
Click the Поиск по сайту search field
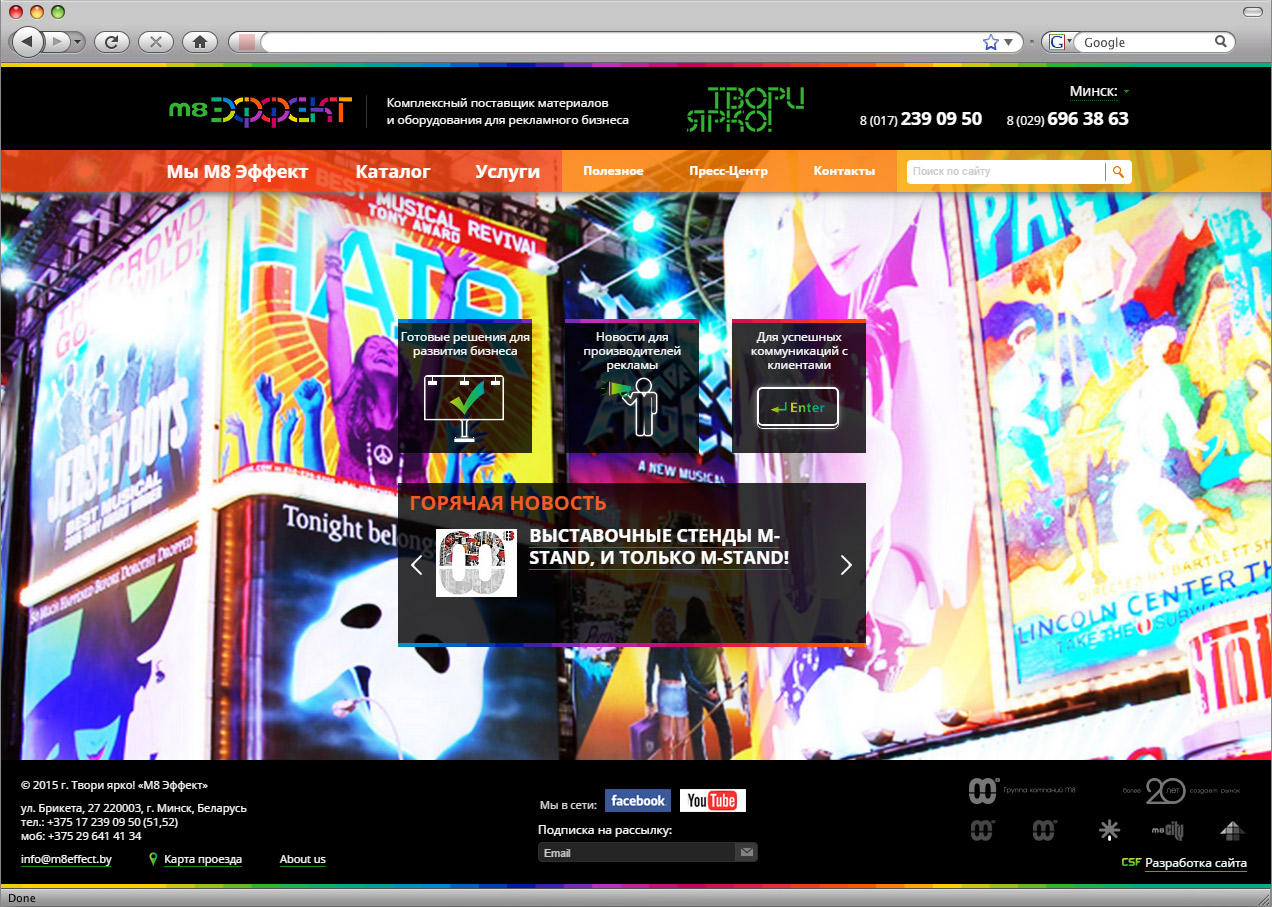point(1006,172)
